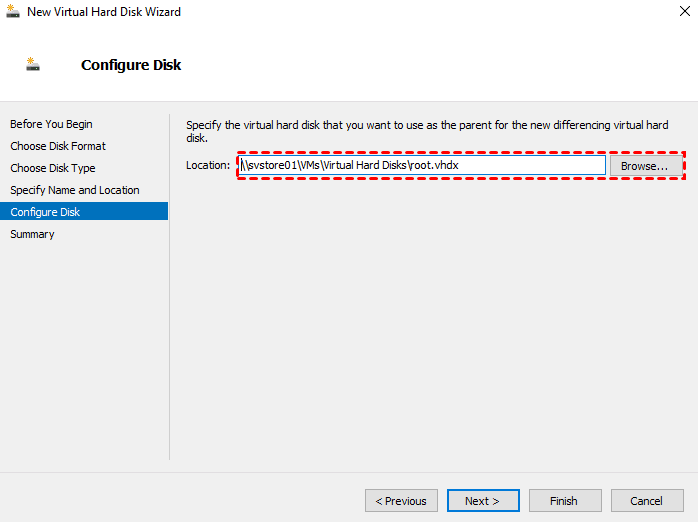Click the Next > button
The width and height of the screenshot is (698, 522).
pos(482,501)
